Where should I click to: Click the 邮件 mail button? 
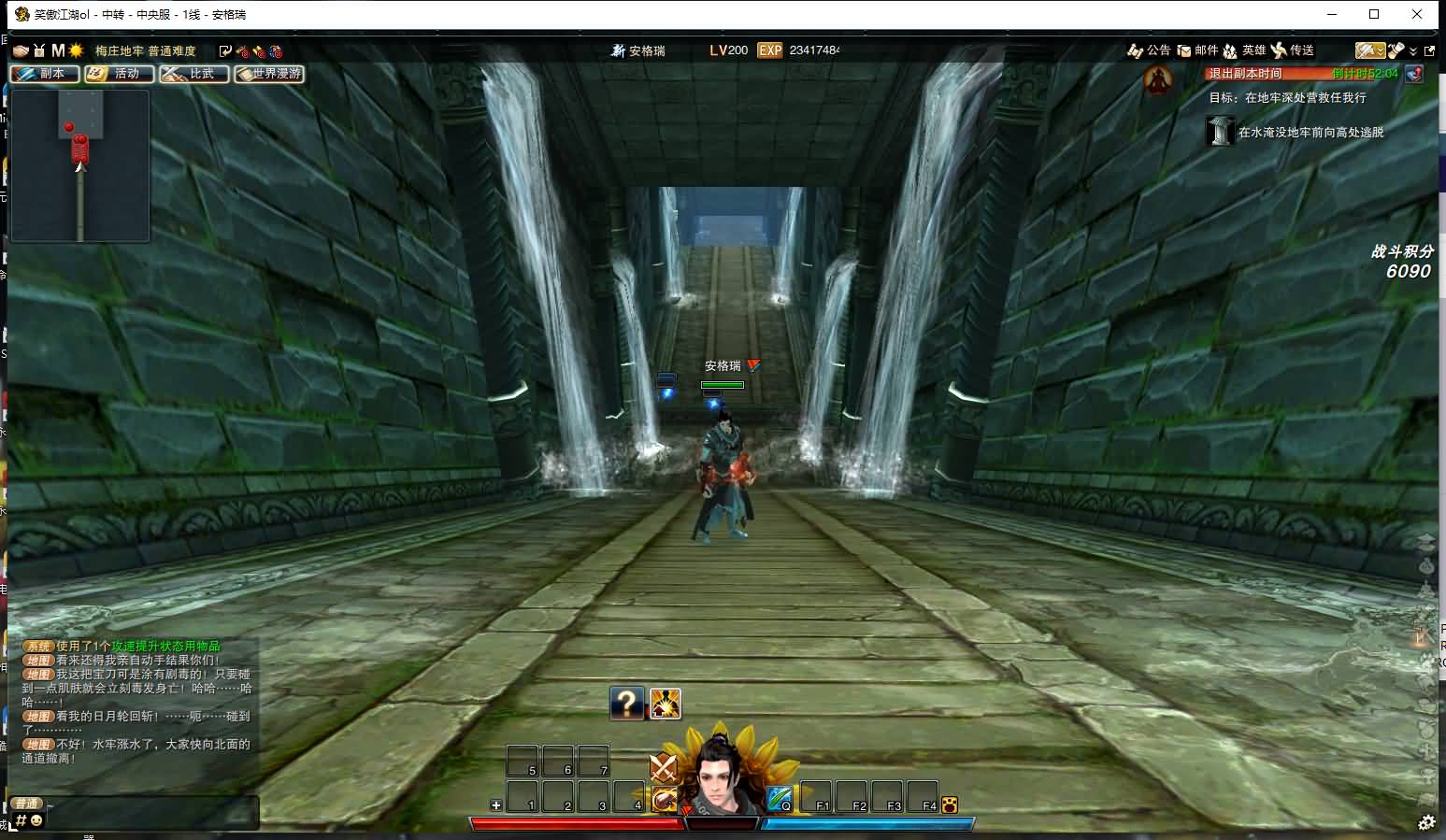[1197, 50]
